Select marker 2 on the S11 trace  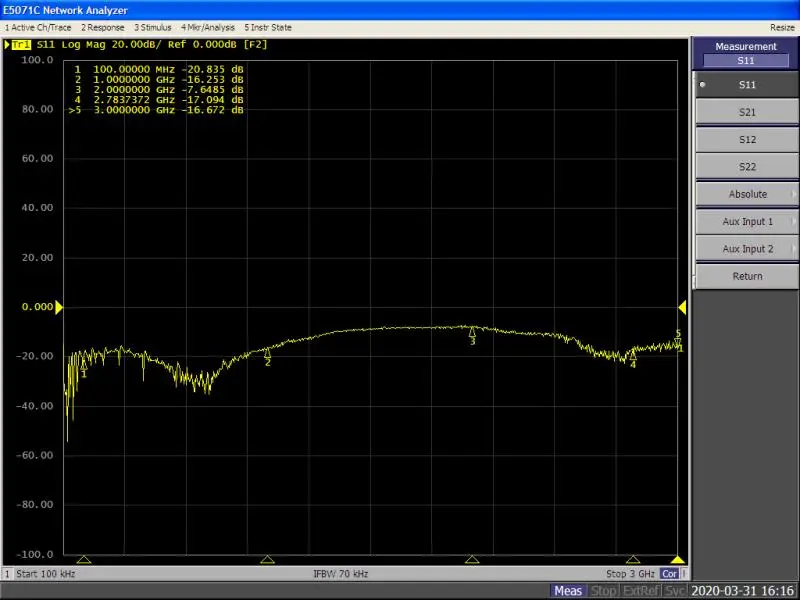[268, 353]
